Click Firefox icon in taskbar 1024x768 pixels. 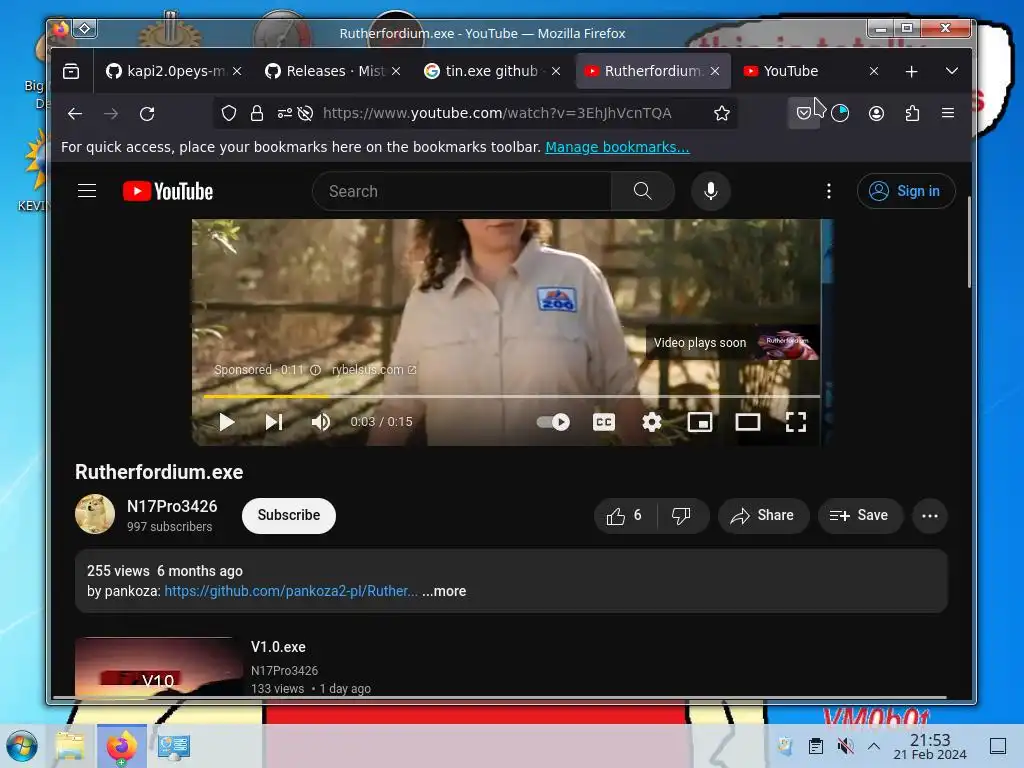pos(121,746)
